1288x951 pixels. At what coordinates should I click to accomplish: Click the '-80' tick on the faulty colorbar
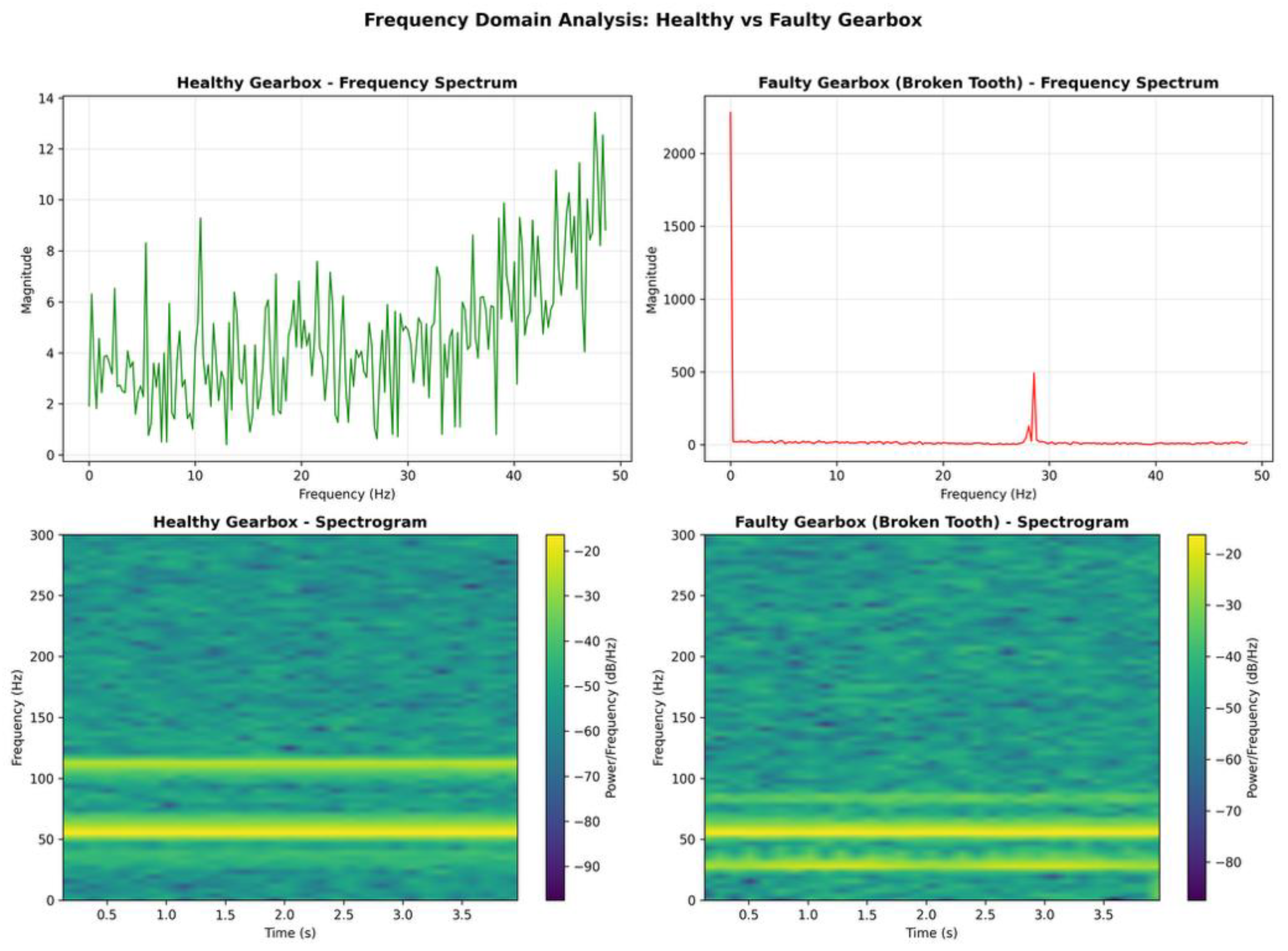(1228, 862)
